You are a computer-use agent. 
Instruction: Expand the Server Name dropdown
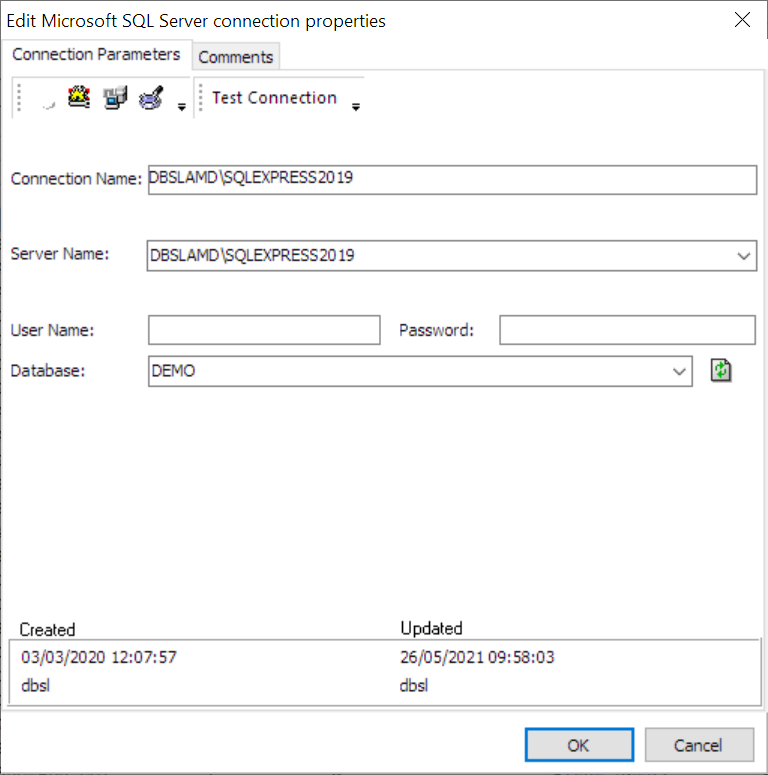coord(743,256)
